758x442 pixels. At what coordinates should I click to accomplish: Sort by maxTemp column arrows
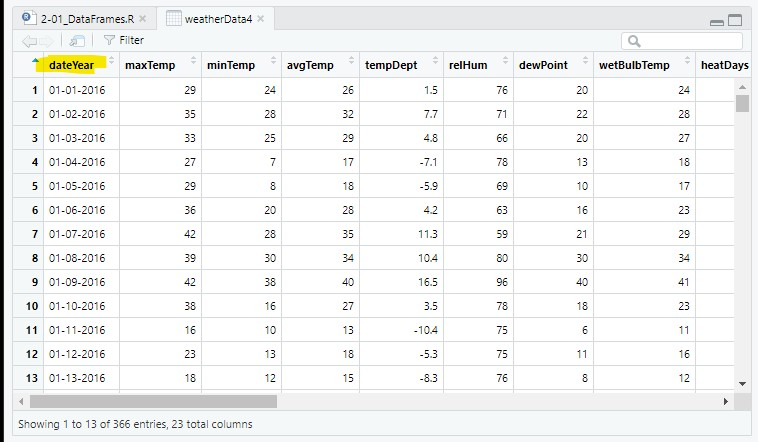193,60
